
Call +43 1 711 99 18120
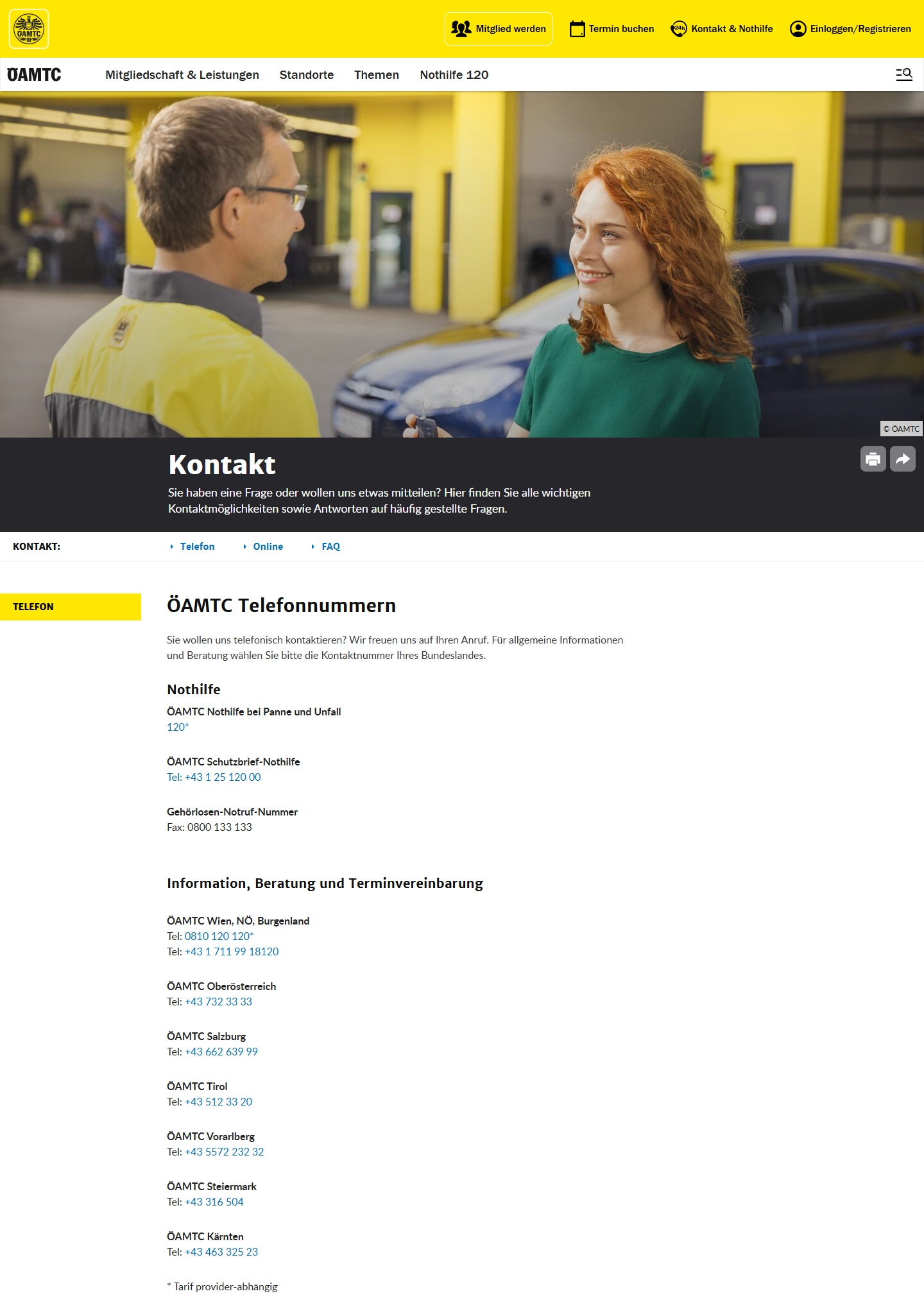click(232, 951)
